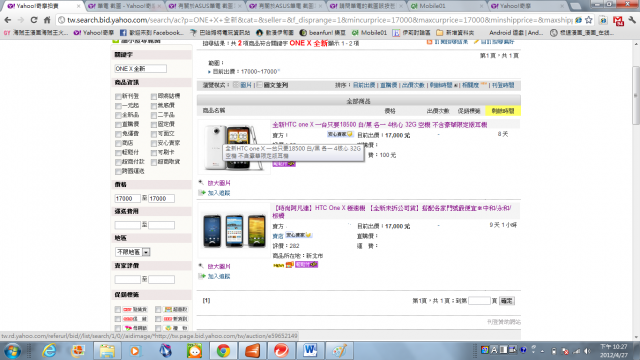Open the Yahoo! bookmark in bookmarks bar
The width and height of the screenshot is (640, 360).
pyautogui.click(x=93, y=32)
